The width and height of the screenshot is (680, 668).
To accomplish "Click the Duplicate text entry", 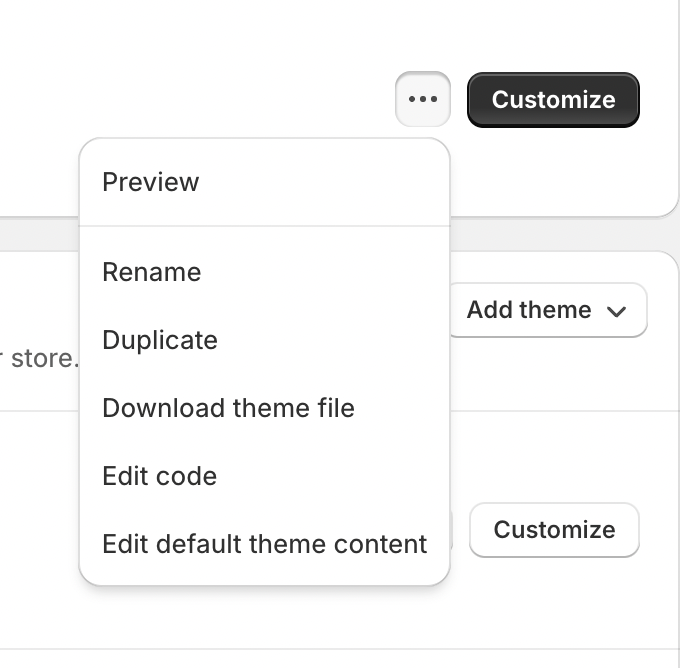I will (160, 340).
